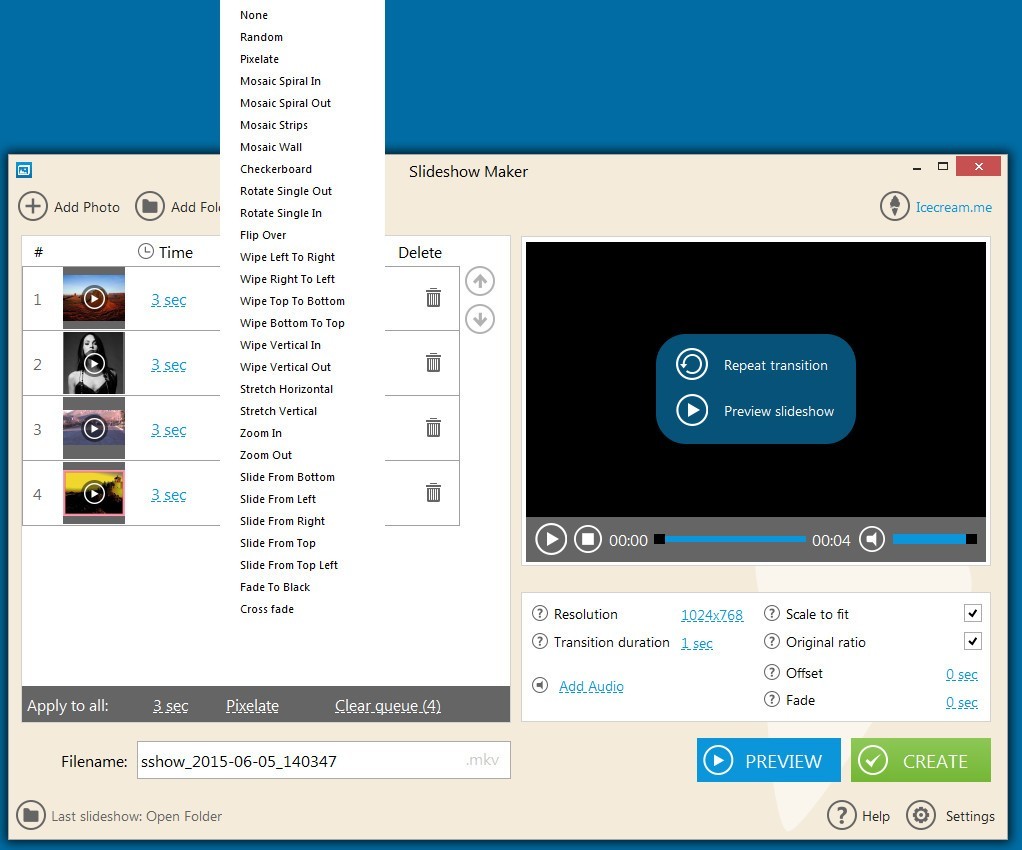
Task: Move selected photo up with arrow icon
Action: click(x=479, y=281)
